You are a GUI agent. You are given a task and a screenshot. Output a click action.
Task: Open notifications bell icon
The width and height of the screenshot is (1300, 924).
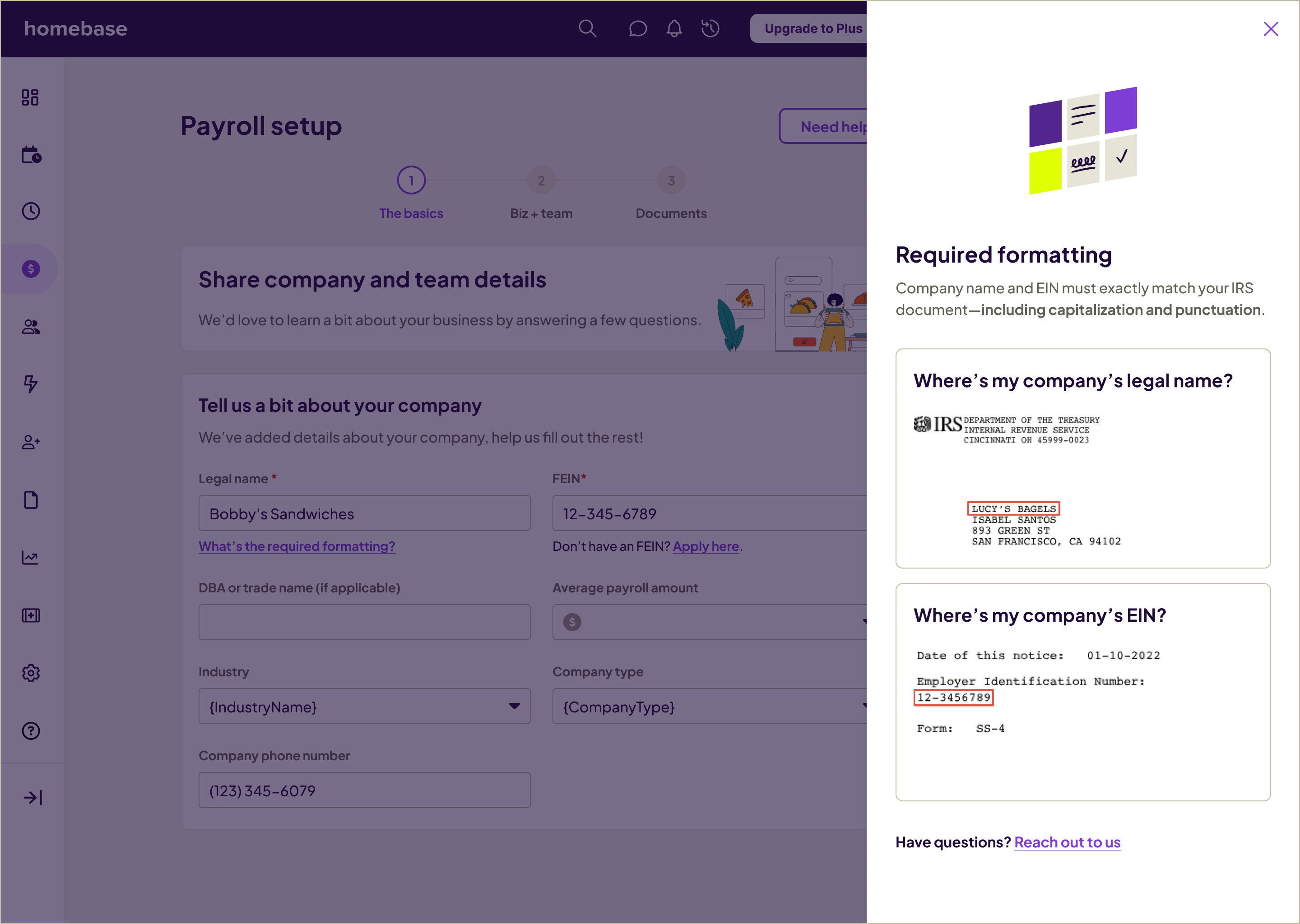(x=674, y=28)
